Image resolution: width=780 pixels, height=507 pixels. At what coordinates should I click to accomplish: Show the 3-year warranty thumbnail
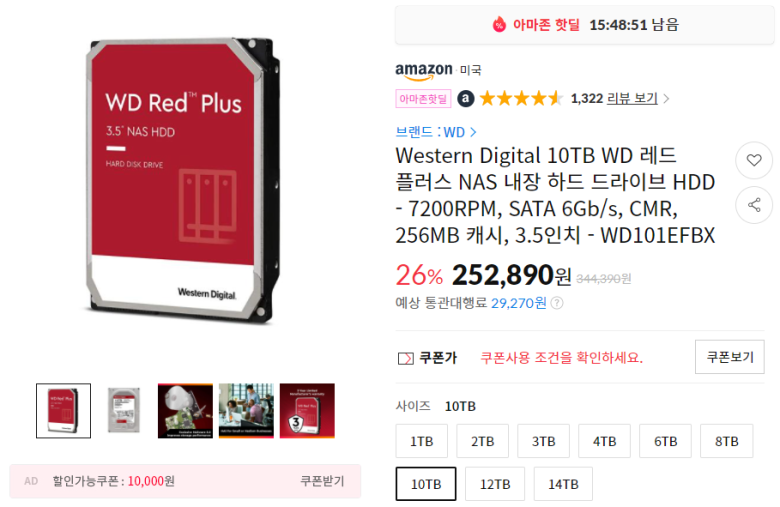tap(307, 410)
